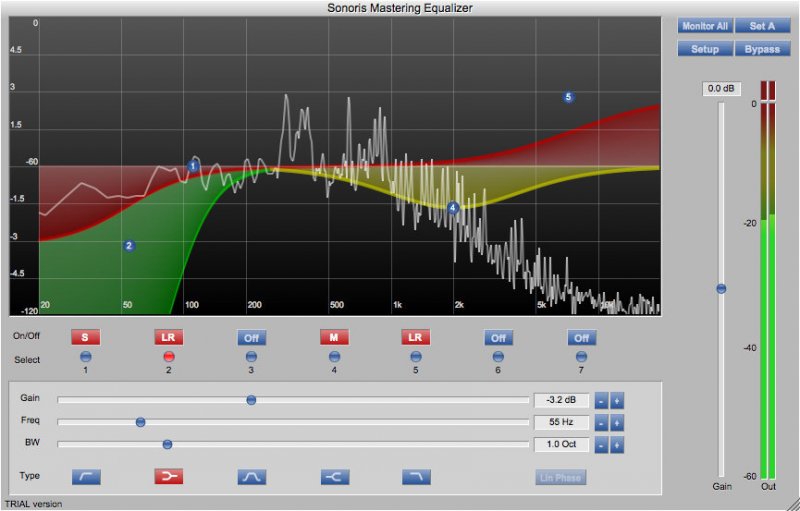The image size is (800, 511).
Task: Choose the bell peak filter type
Action: pos(251,477)
